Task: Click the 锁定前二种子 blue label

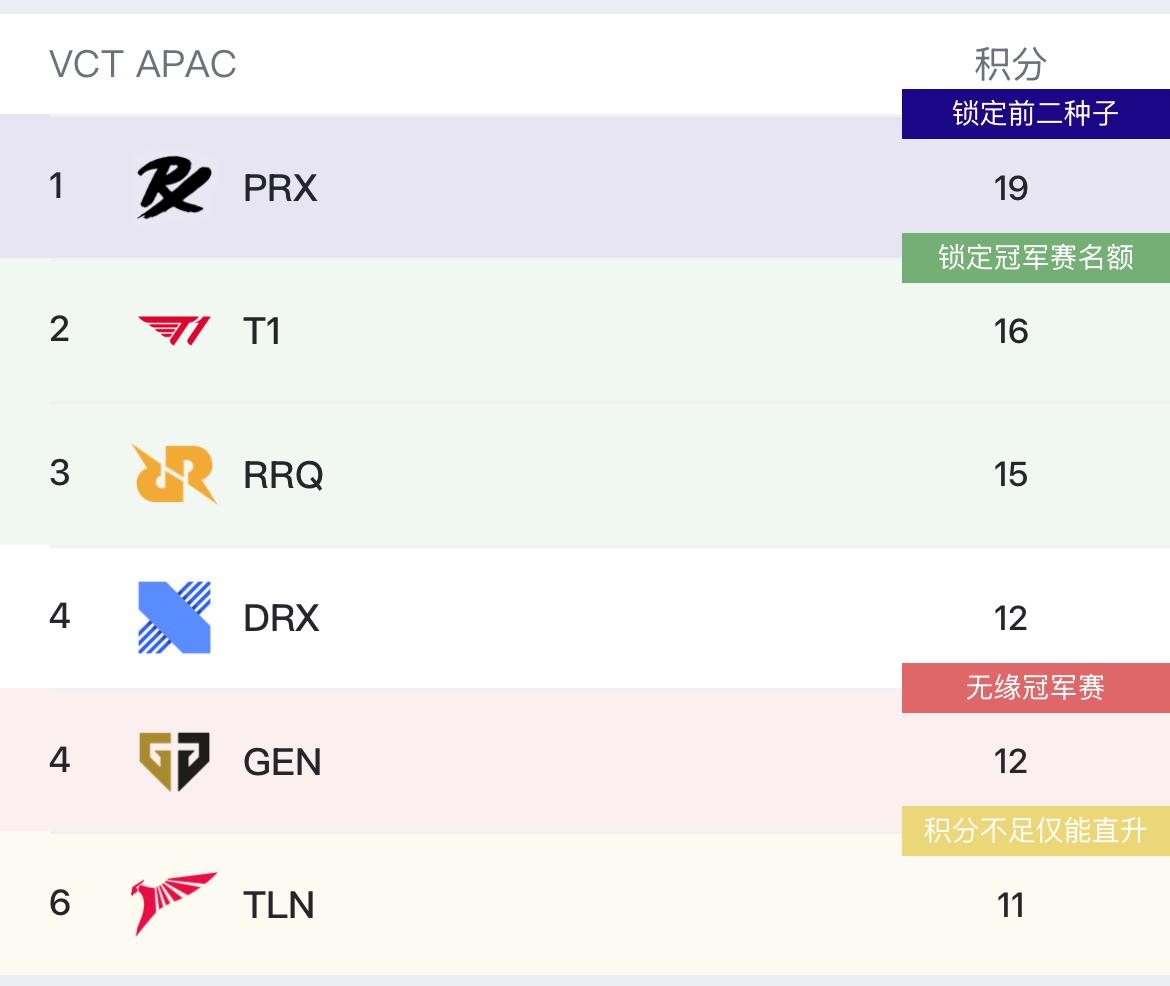Action: (1035, 114)
